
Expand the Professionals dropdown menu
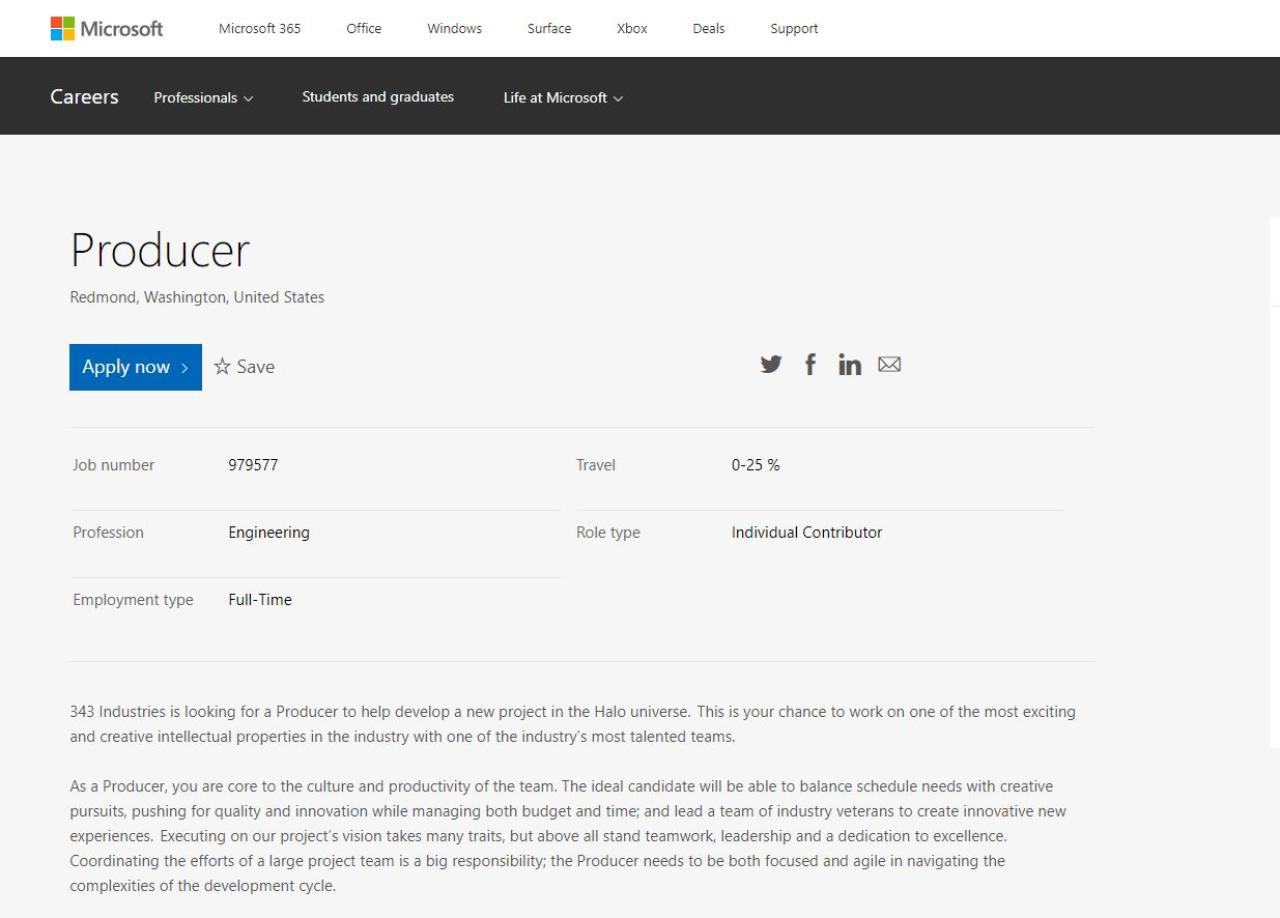click(203, 98)
